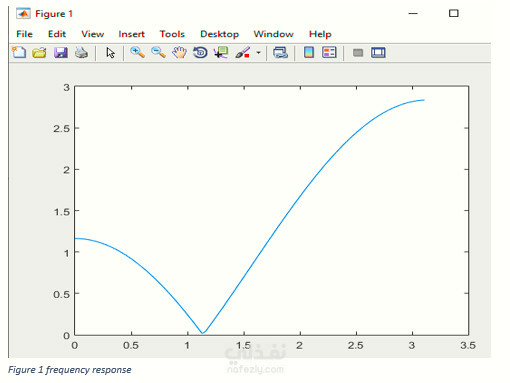Show plot tools and dock figure

pos(378,52)
